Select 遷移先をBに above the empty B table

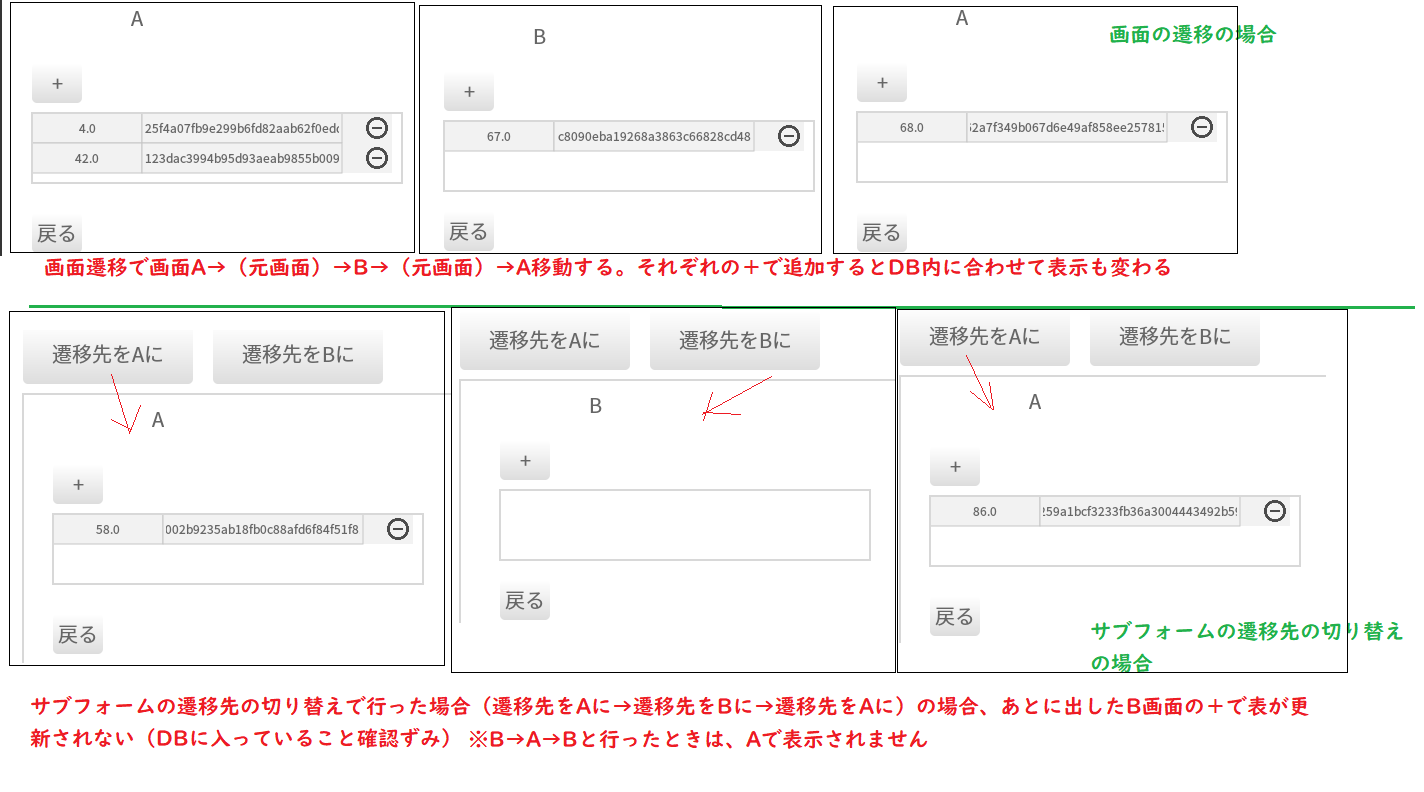[x=735, y=340]
